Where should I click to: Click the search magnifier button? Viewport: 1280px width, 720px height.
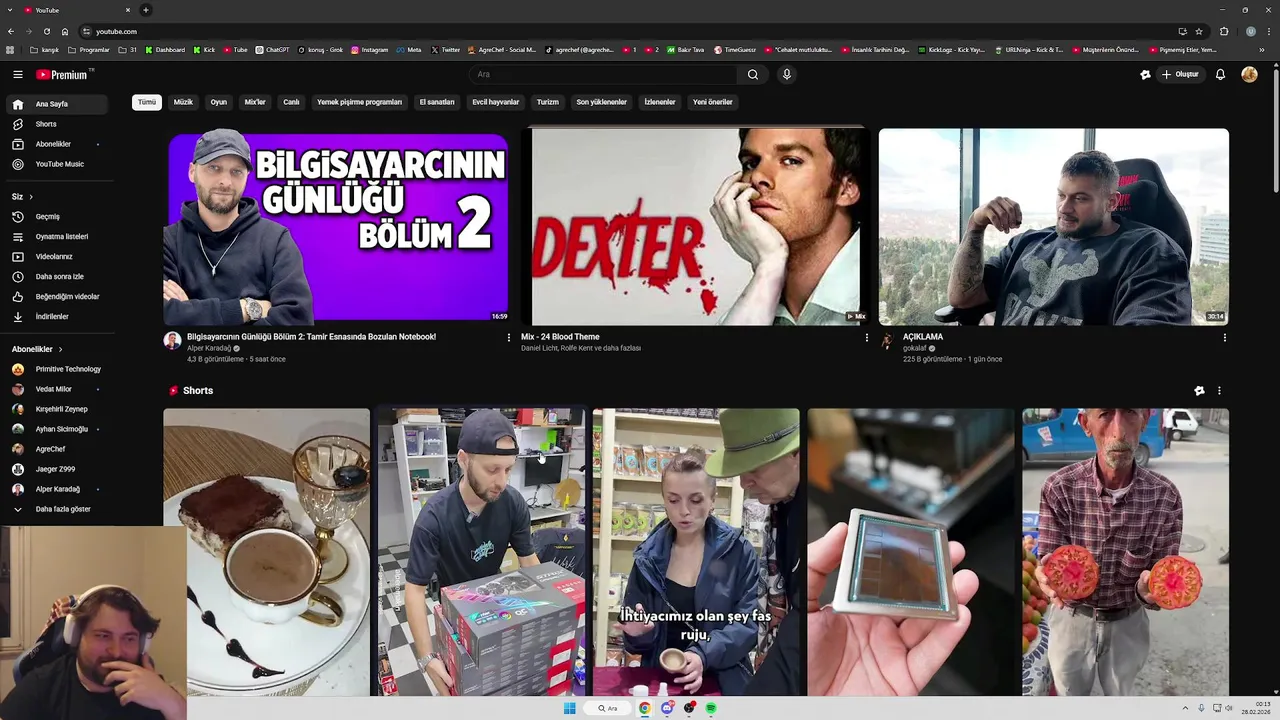pyautogui.click(x=753, y=74)
